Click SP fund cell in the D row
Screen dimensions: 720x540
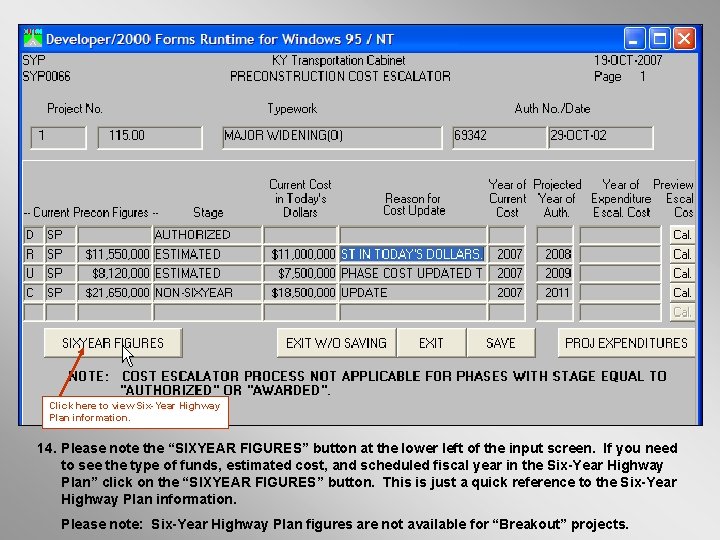(61, 235)
